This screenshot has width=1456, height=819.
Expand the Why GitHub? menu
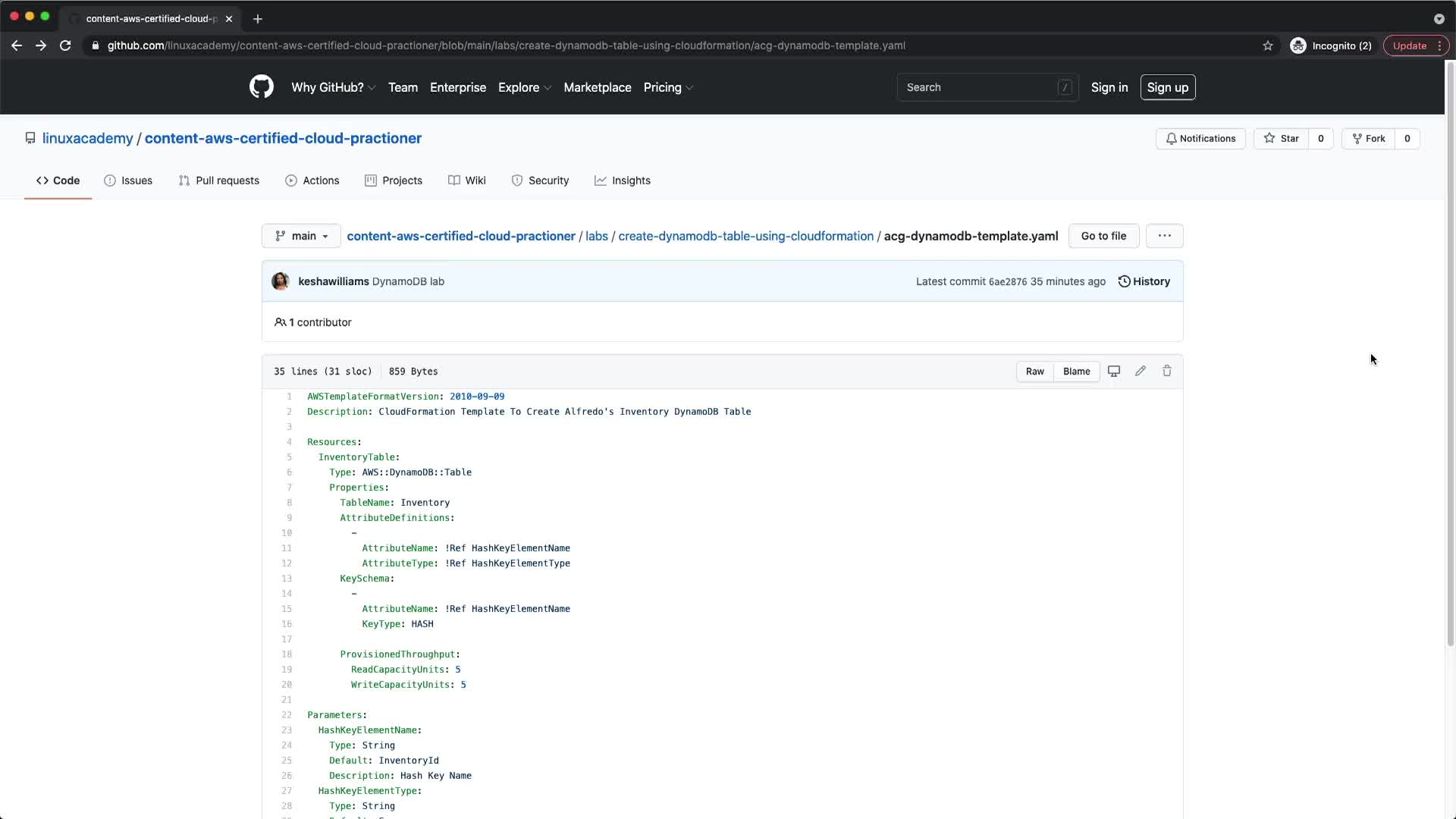point(333,87)
